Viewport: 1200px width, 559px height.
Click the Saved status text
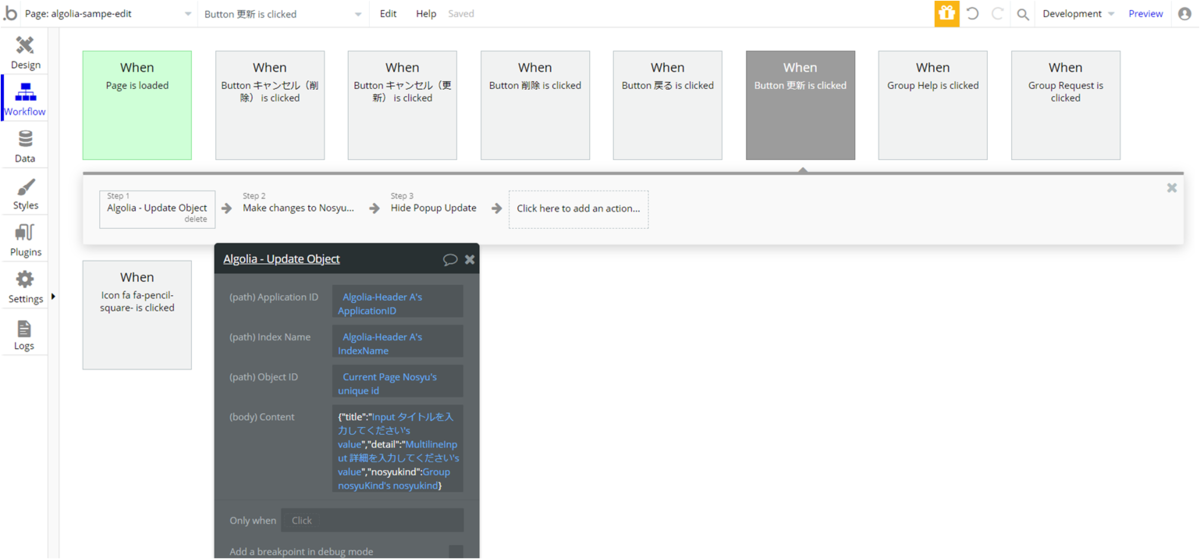point(461,14)
